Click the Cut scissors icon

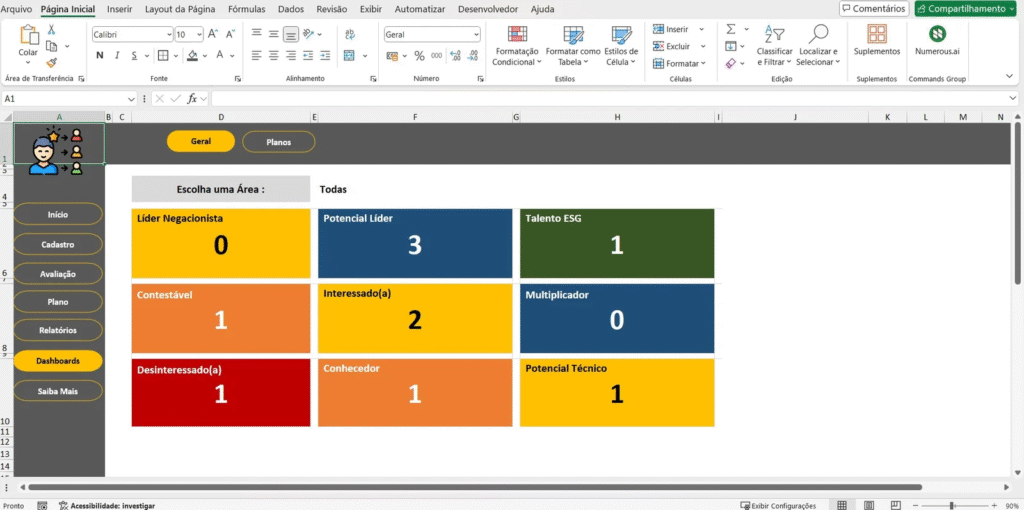[x=52, y=30]
